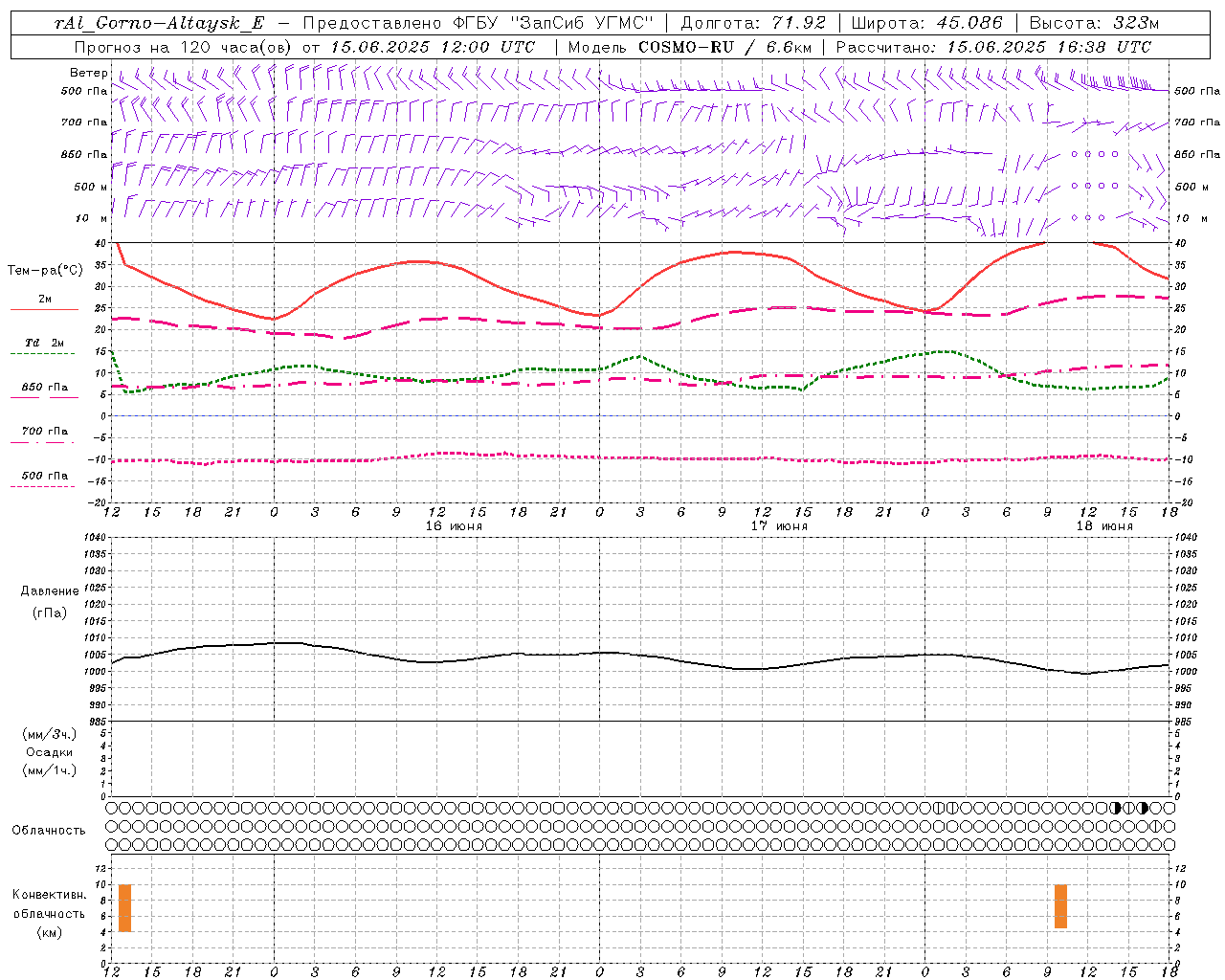Click the Облачность cloud cover label

[49, 831]
